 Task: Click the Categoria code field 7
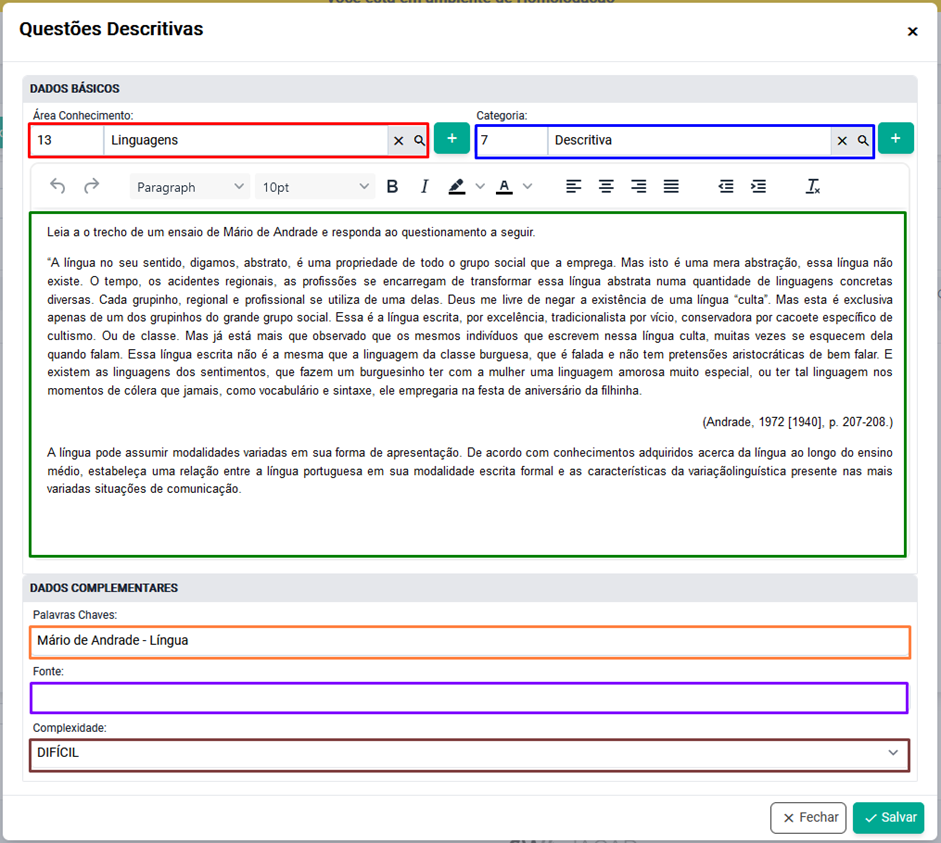point(511,140)
